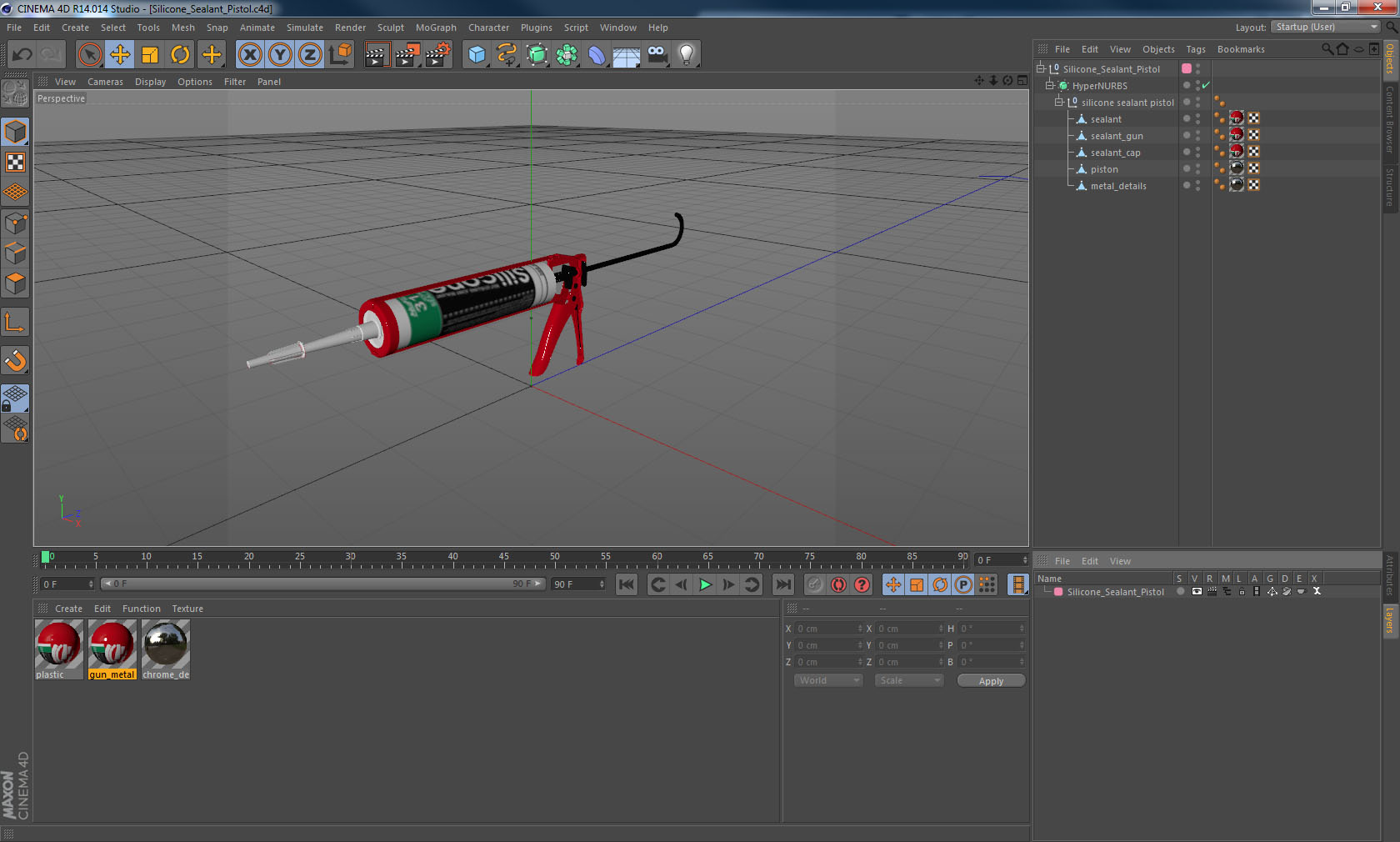
Task: Open the Scale mode dropdown
Action: point(909,680)
